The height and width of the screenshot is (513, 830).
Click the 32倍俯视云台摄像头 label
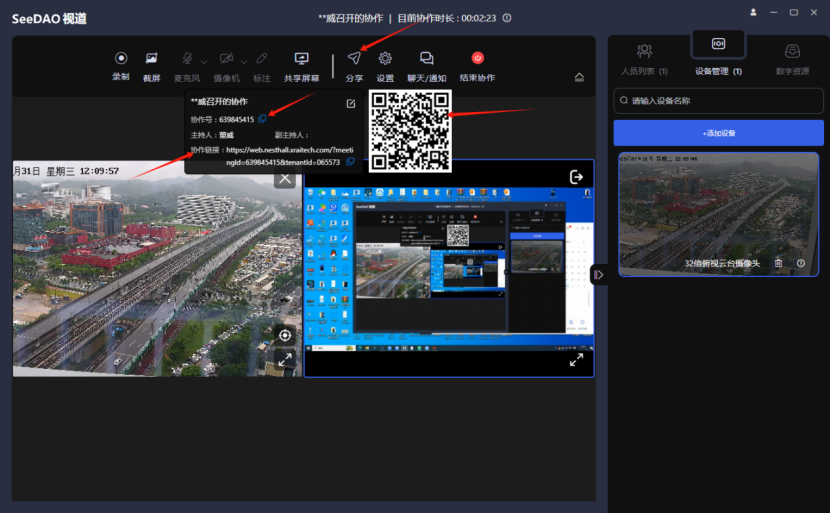point(722,263)
